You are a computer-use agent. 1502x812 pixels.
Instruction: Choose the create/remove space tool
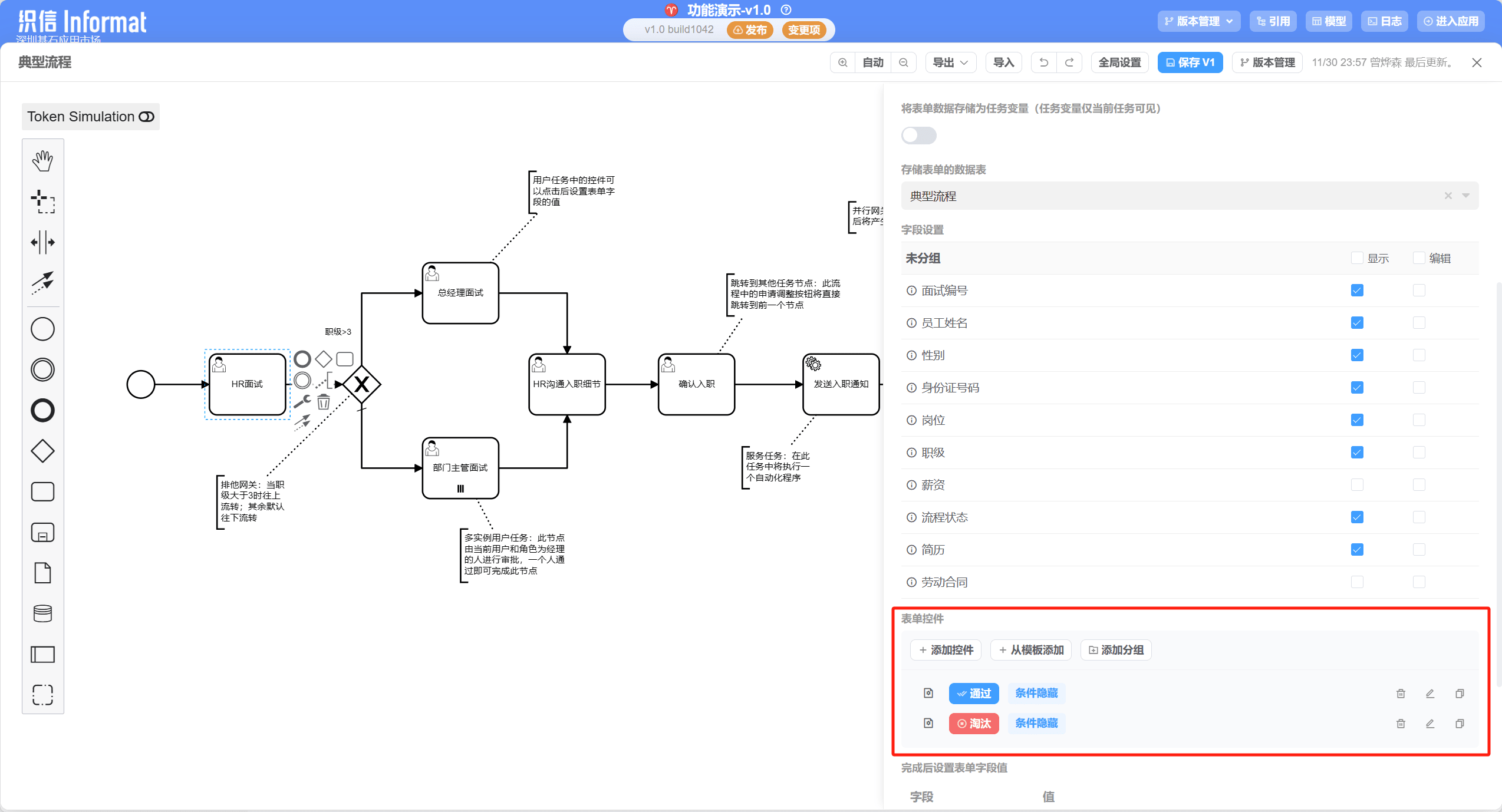(x=42, y=242)
